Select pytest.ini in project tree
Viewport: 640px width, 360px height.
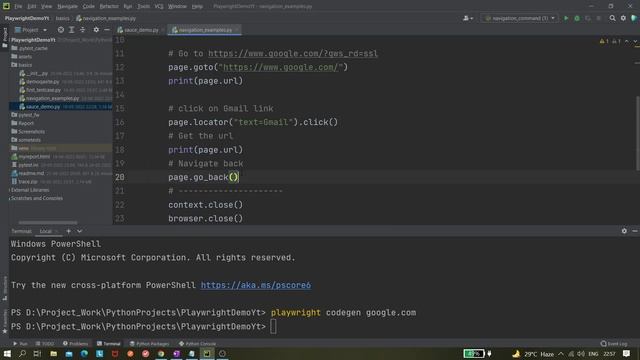[28, 165]
